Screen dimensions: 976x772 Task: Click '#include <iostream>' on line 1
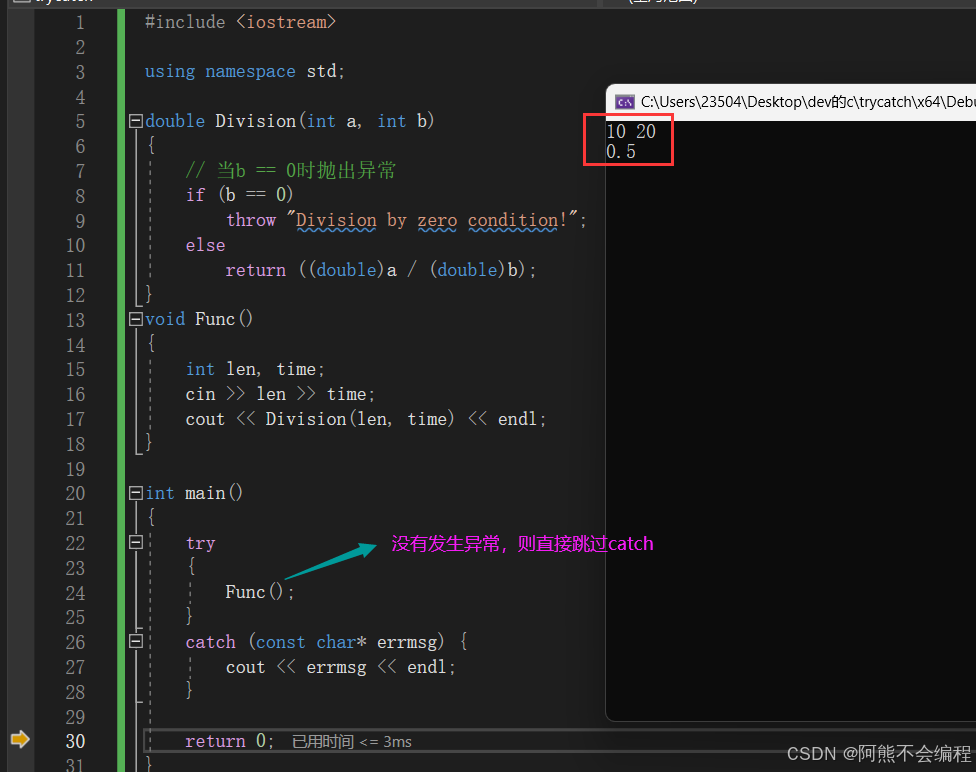240,22
